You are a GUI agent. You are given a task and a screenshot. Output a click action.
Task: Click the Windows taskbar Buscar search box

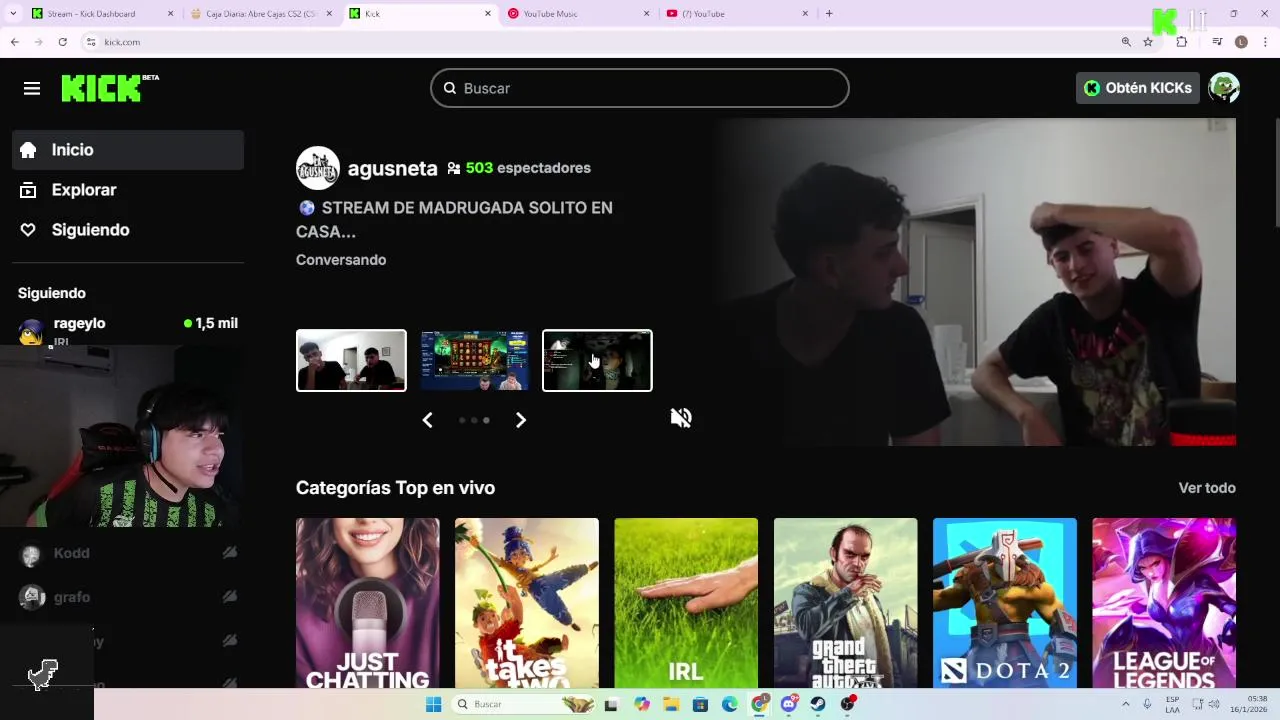point(524,705)
